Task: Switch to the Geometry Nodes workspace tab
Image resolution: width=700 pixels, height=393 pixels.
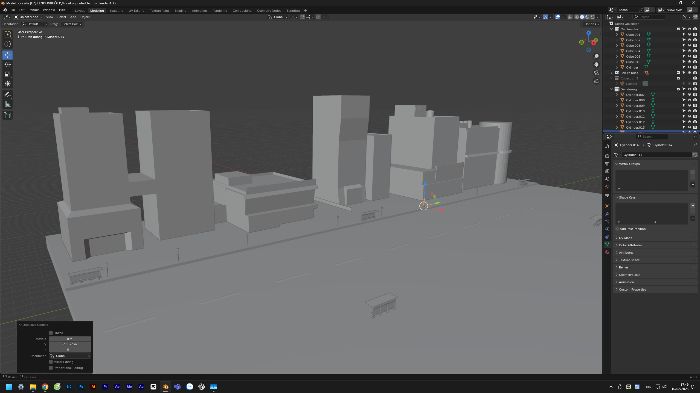Action: 269,10
